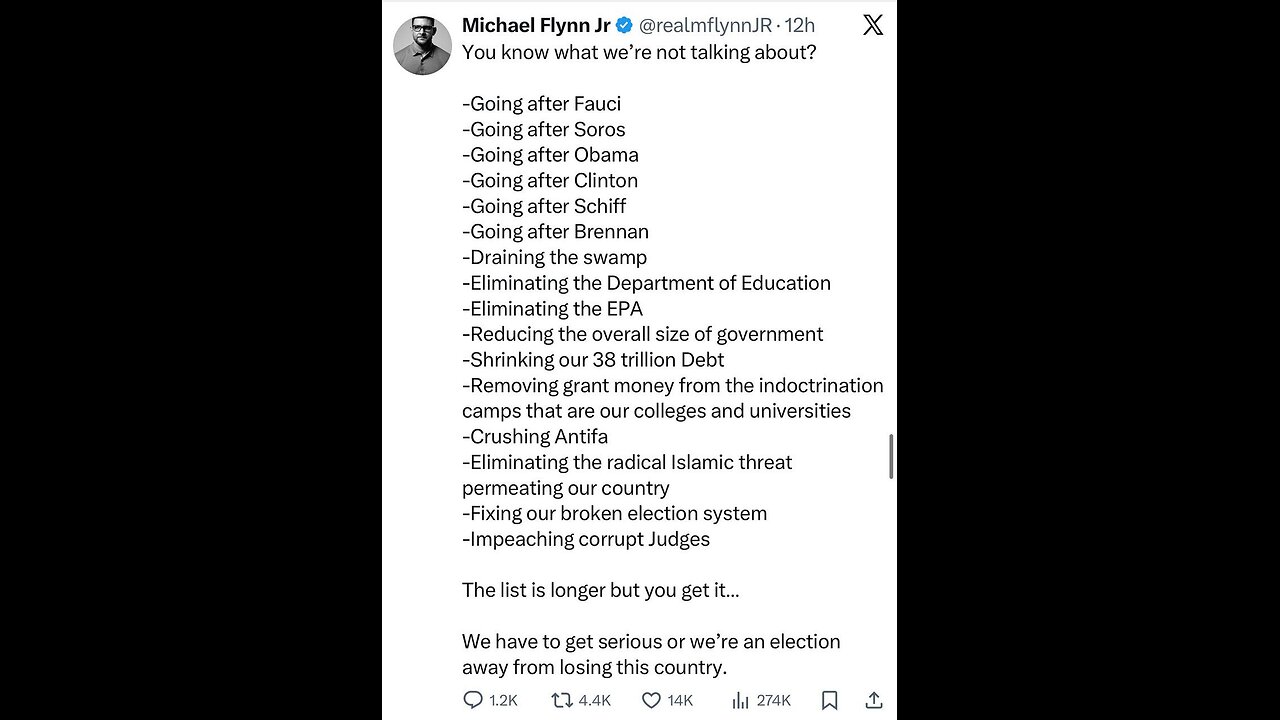The image size is (1280, 720).
Task: Click the 274K views count
Action: tap(773, 700)
